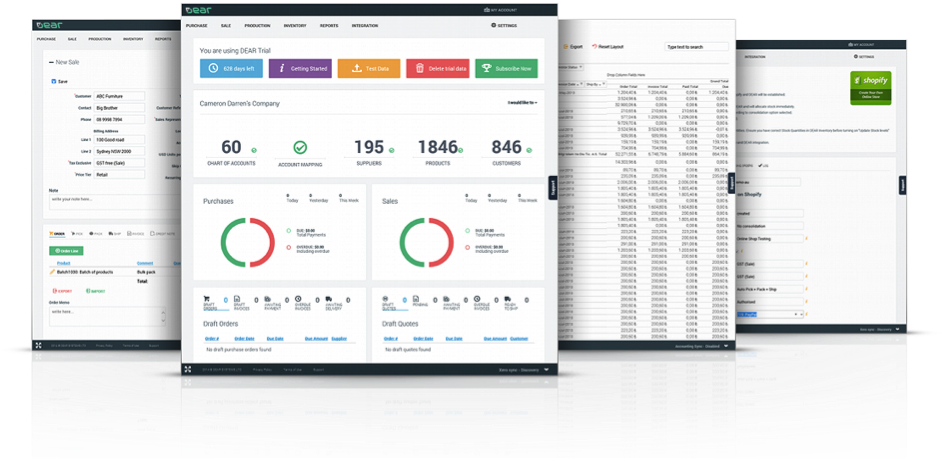Screen dimensions: 942x459
Task: Open the Integration menu
Action: (x=366, y=24)
